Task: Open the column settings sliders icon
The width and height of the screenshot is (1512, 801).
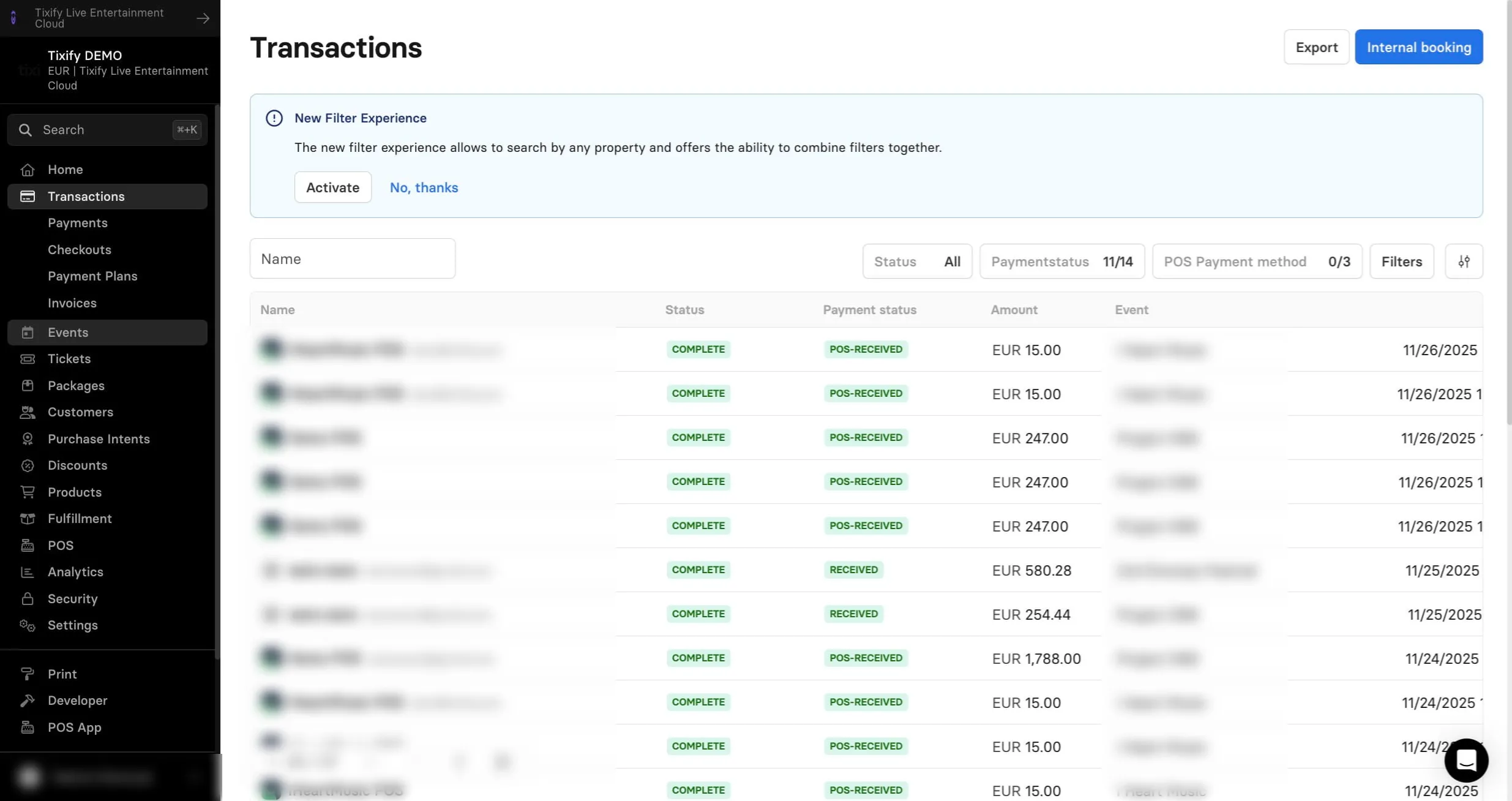Action: tap(1464, 261)
